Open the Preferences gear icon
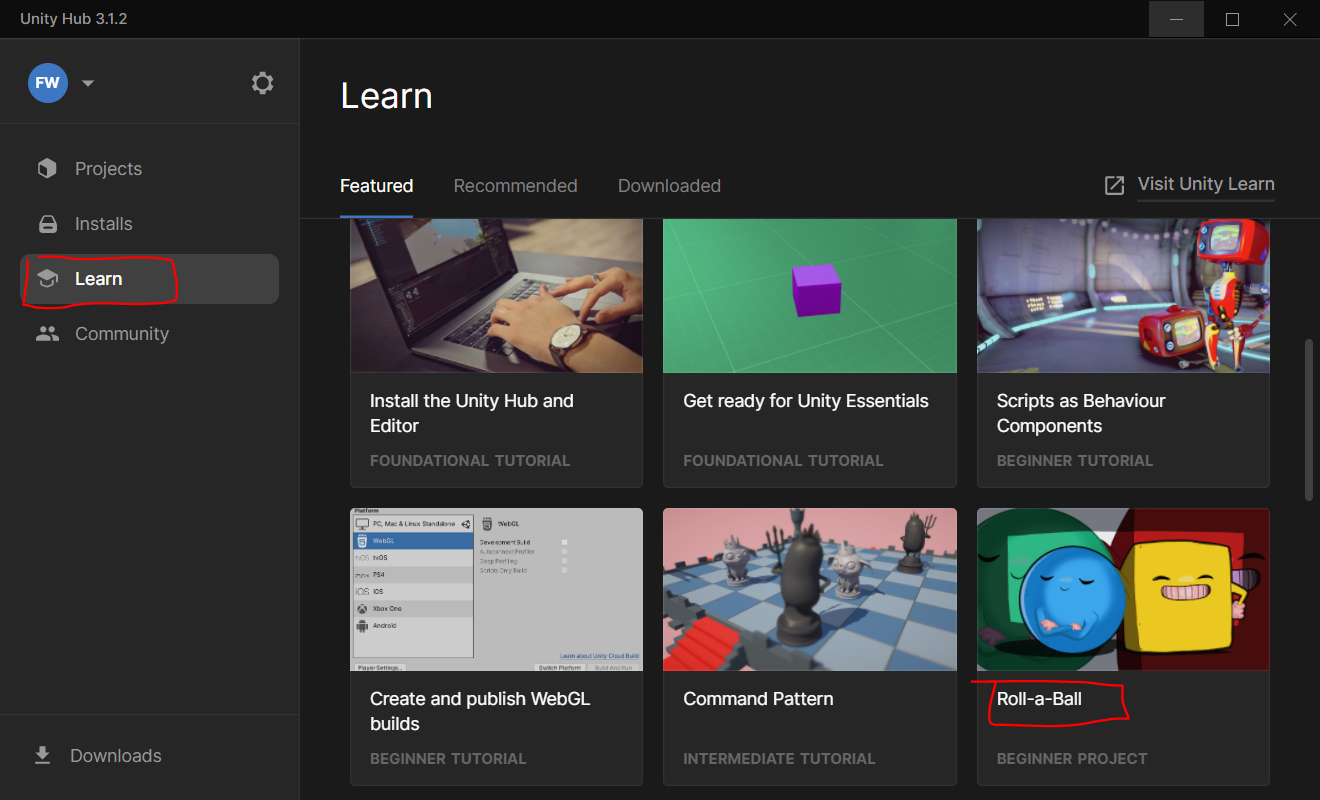The height and width of the screenshot is (800, 1320). (x=262, y=83)
